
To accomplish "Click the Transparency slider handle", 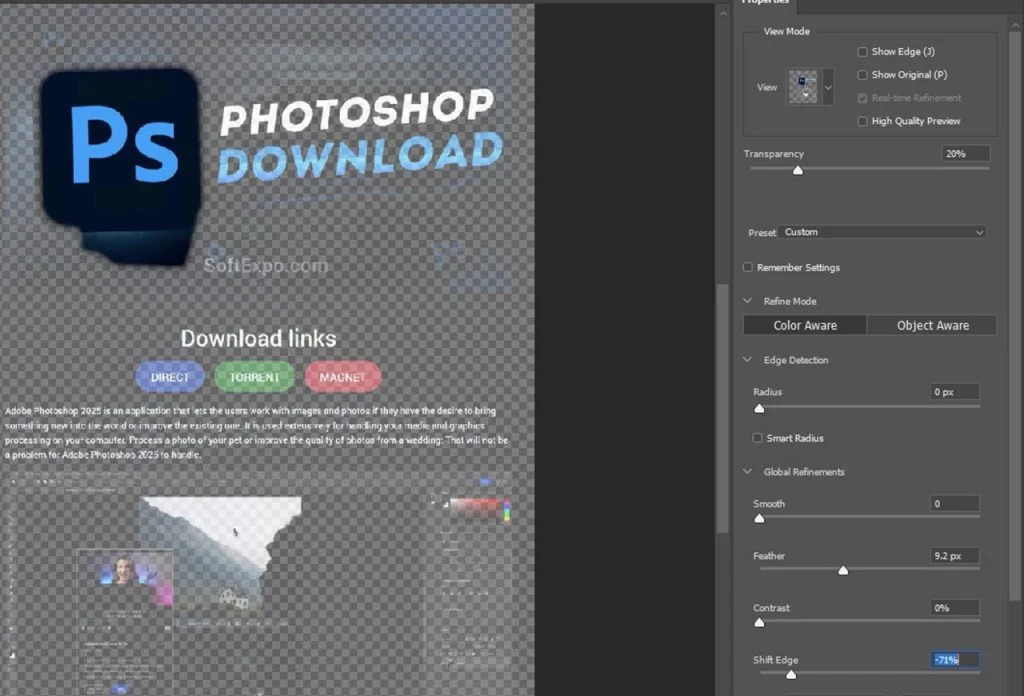I will click(797, 170).
